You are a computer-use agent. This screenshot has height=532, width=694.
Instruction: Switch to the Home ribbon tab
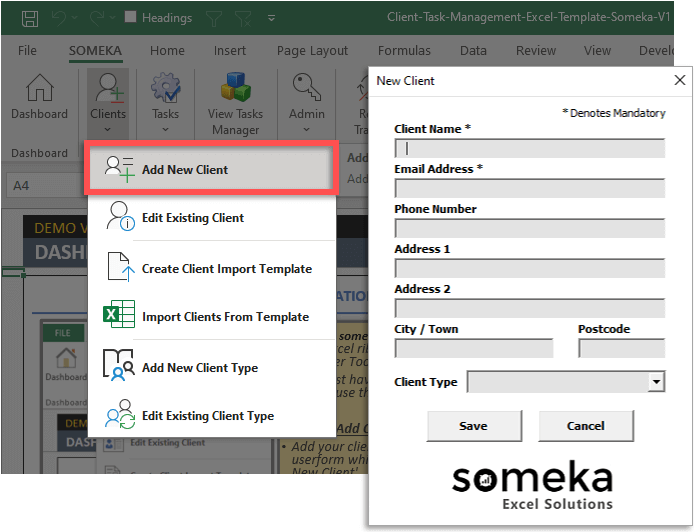click(167, 50)
